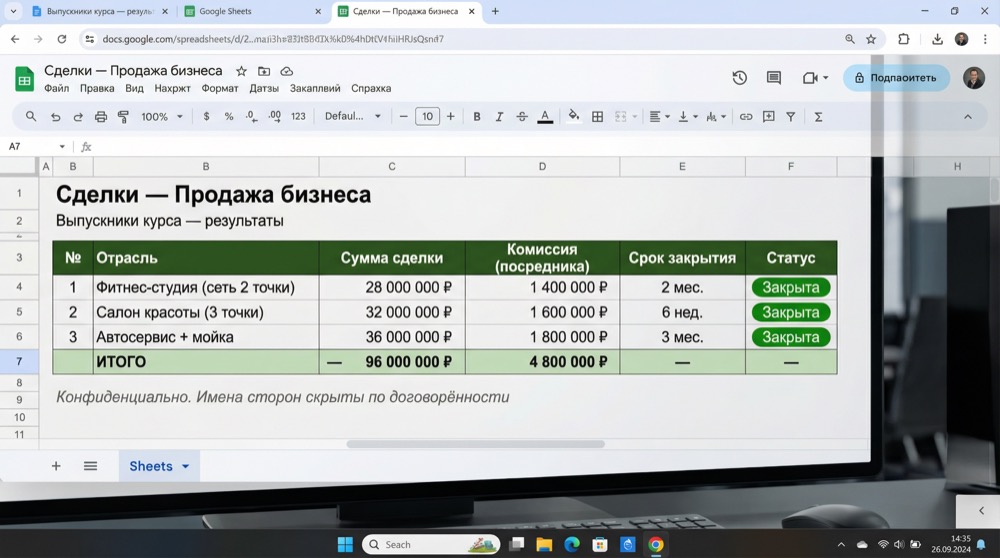The width and height of the screenshot is (1000, 558).
Task: Open Microsoft Edge from the taskbar
Action: [x=572, y=545]
